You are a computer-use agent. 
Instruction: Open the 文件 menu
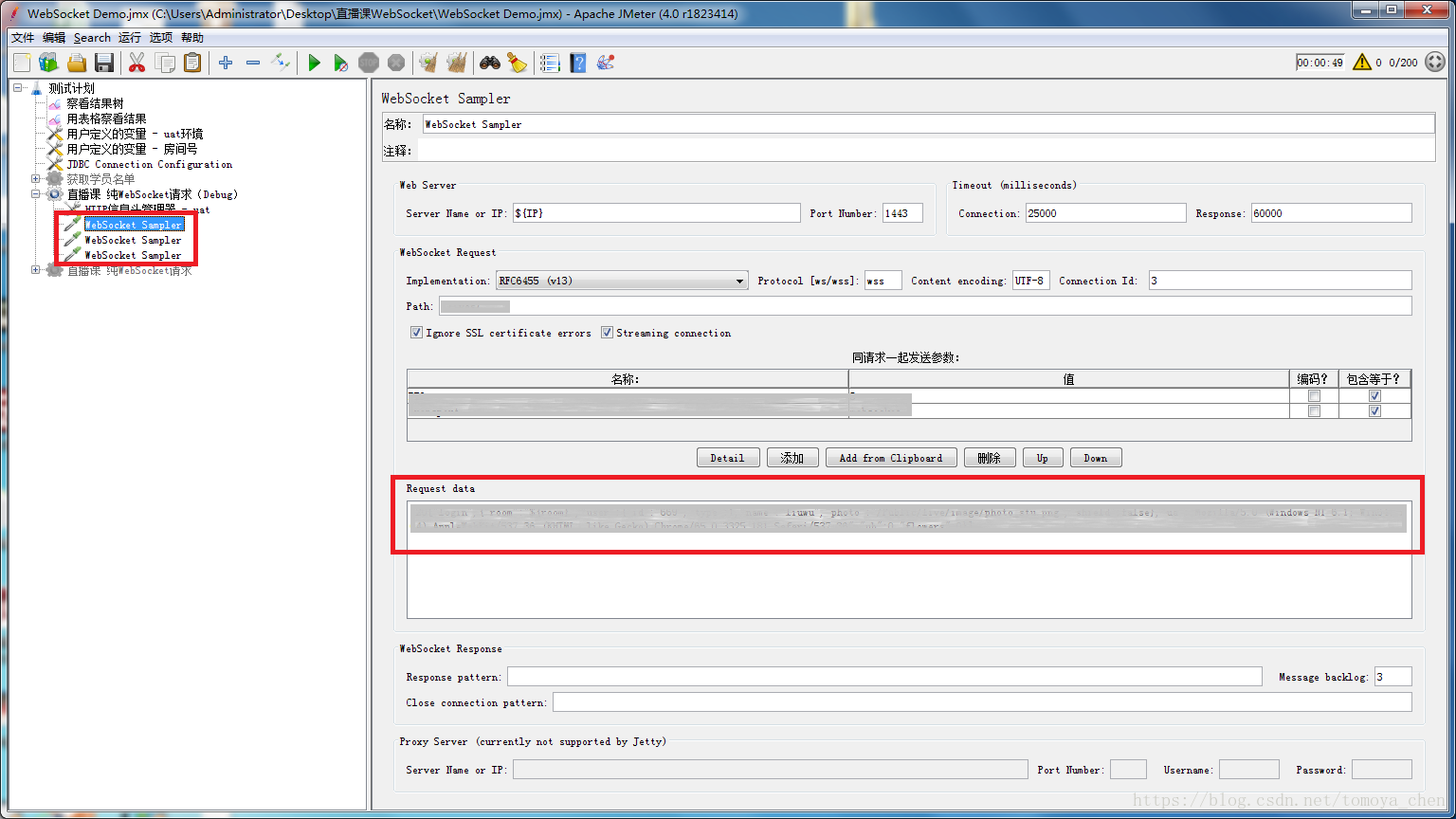[x=23, y=38]
